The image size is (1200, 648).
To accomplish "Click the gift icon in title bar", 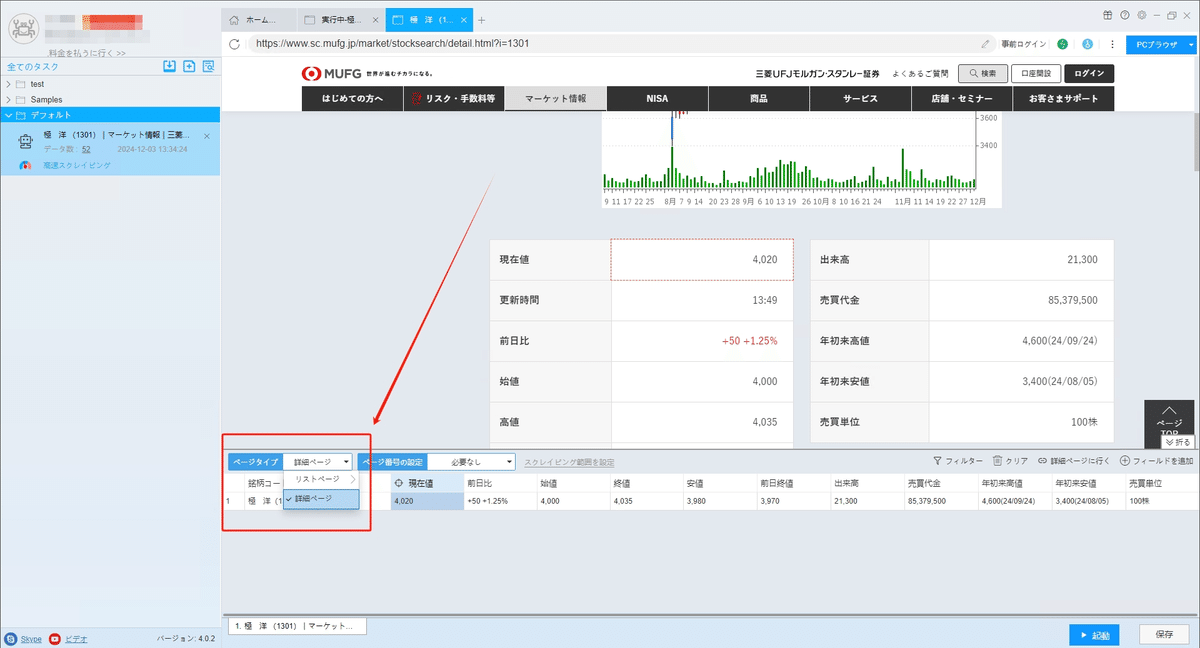I will (x=1108, y=15).
